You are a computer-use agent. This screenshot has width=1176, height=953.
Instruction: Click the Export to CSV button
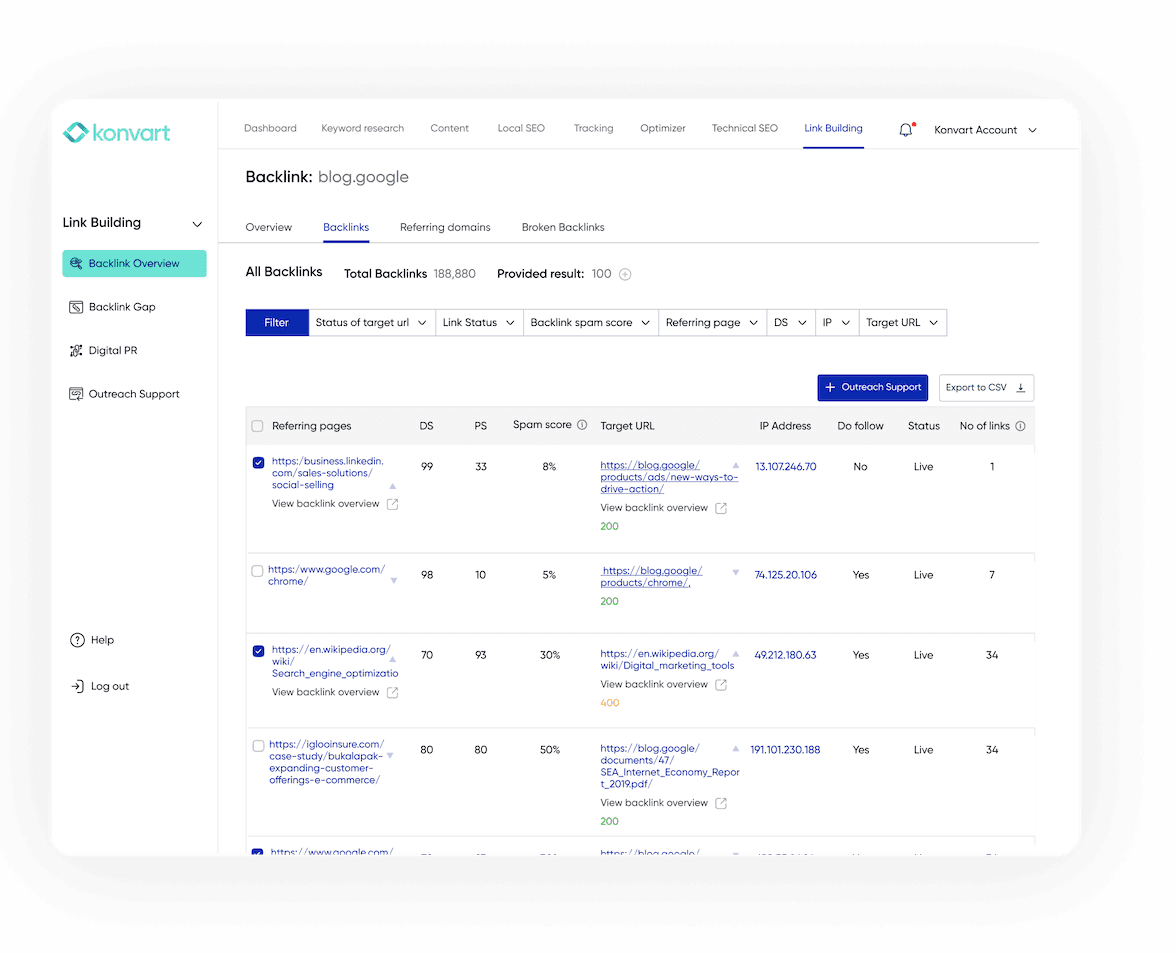coord(986,388)
